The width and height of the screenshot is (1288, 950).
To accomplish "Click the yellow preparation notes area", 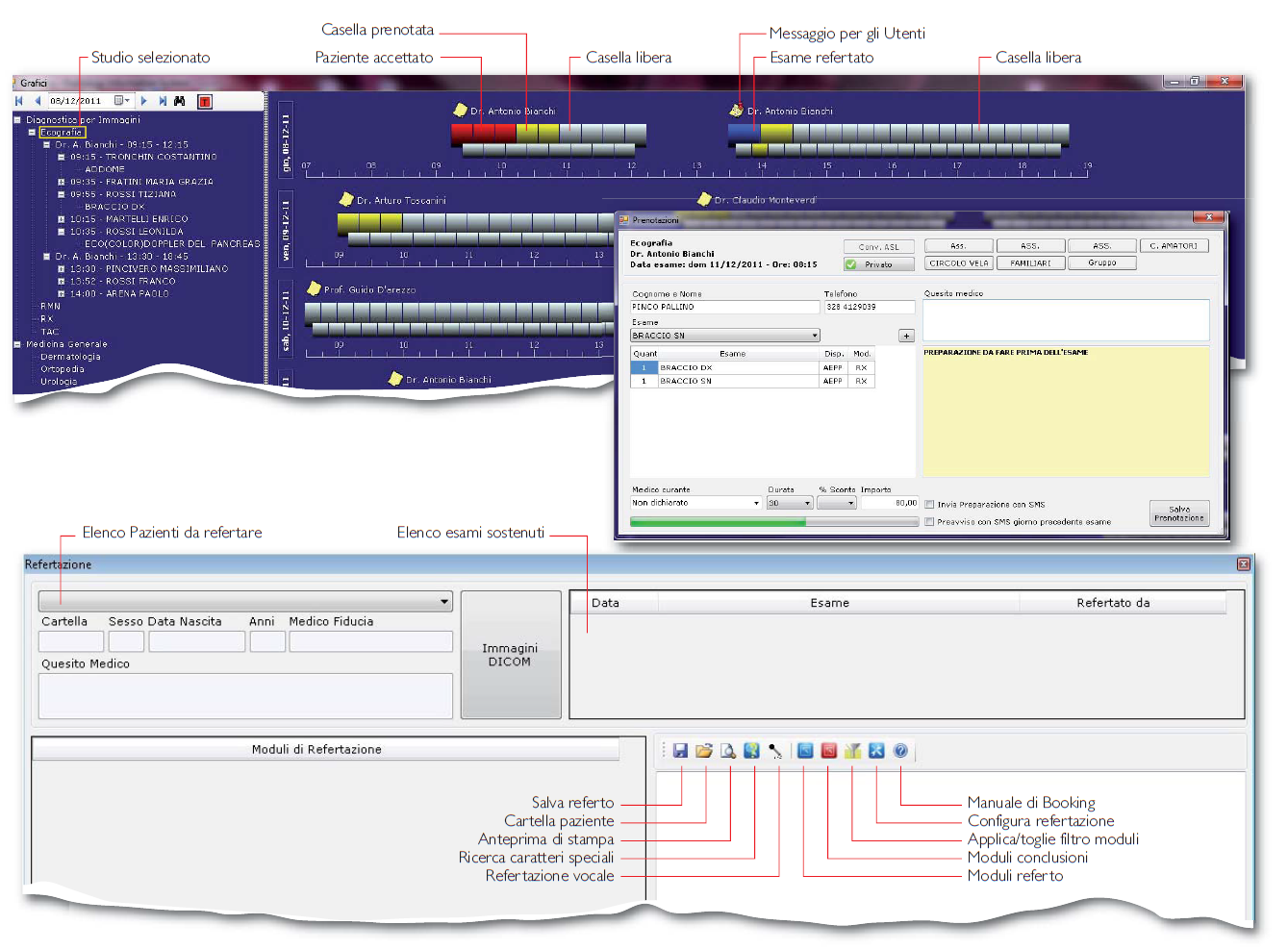I will (1066, 412).
